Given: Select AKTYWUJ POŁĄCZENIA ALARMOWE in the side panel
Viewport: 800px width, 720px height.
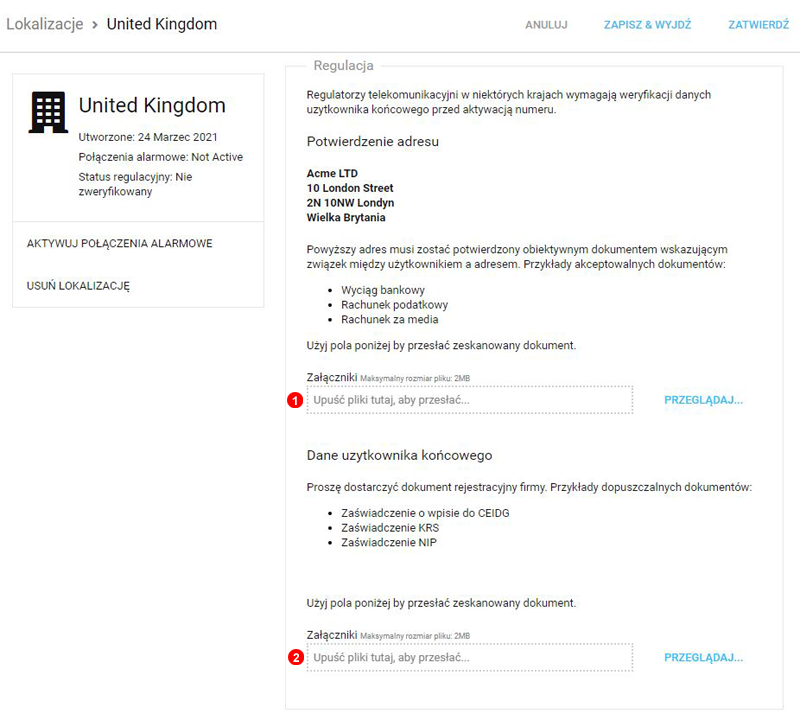Looking at the screenshot, I should [119, 243].
